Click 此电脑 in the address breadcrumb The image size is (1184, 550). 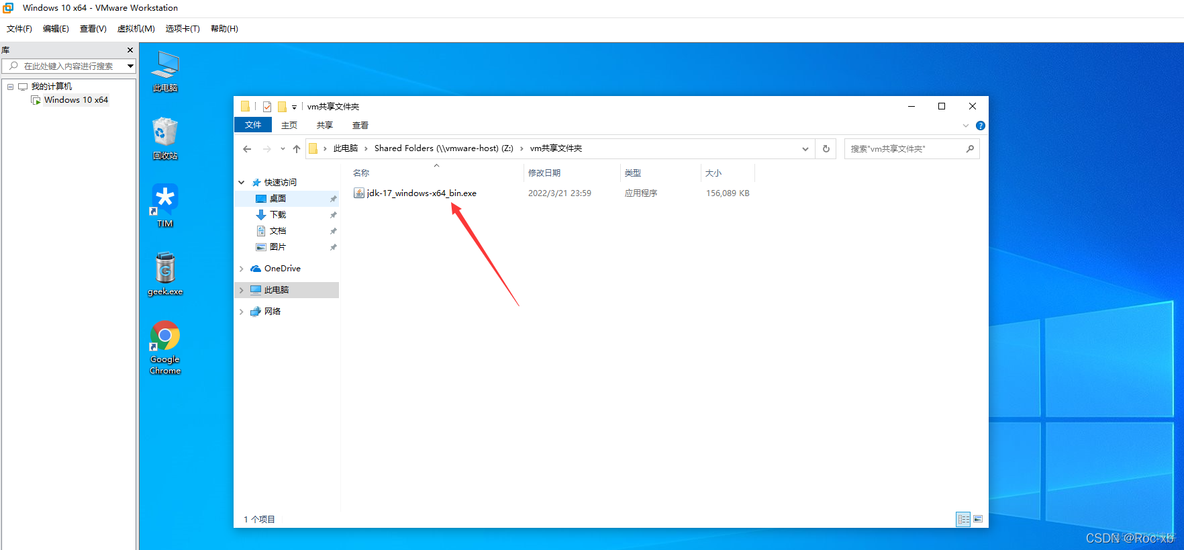click(345, 149)
